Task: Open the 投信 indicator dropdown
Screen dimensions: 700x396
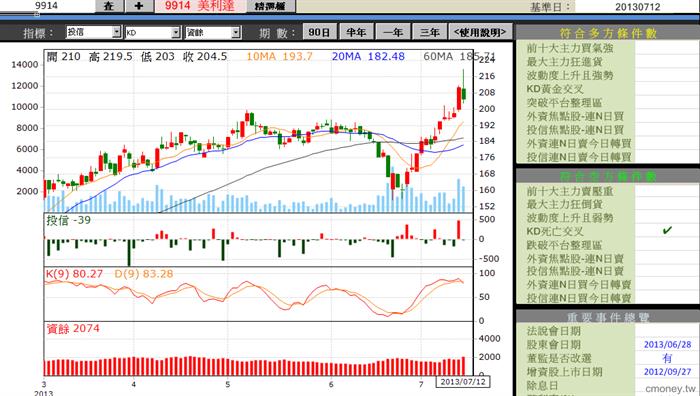Action: click(93, 32)
